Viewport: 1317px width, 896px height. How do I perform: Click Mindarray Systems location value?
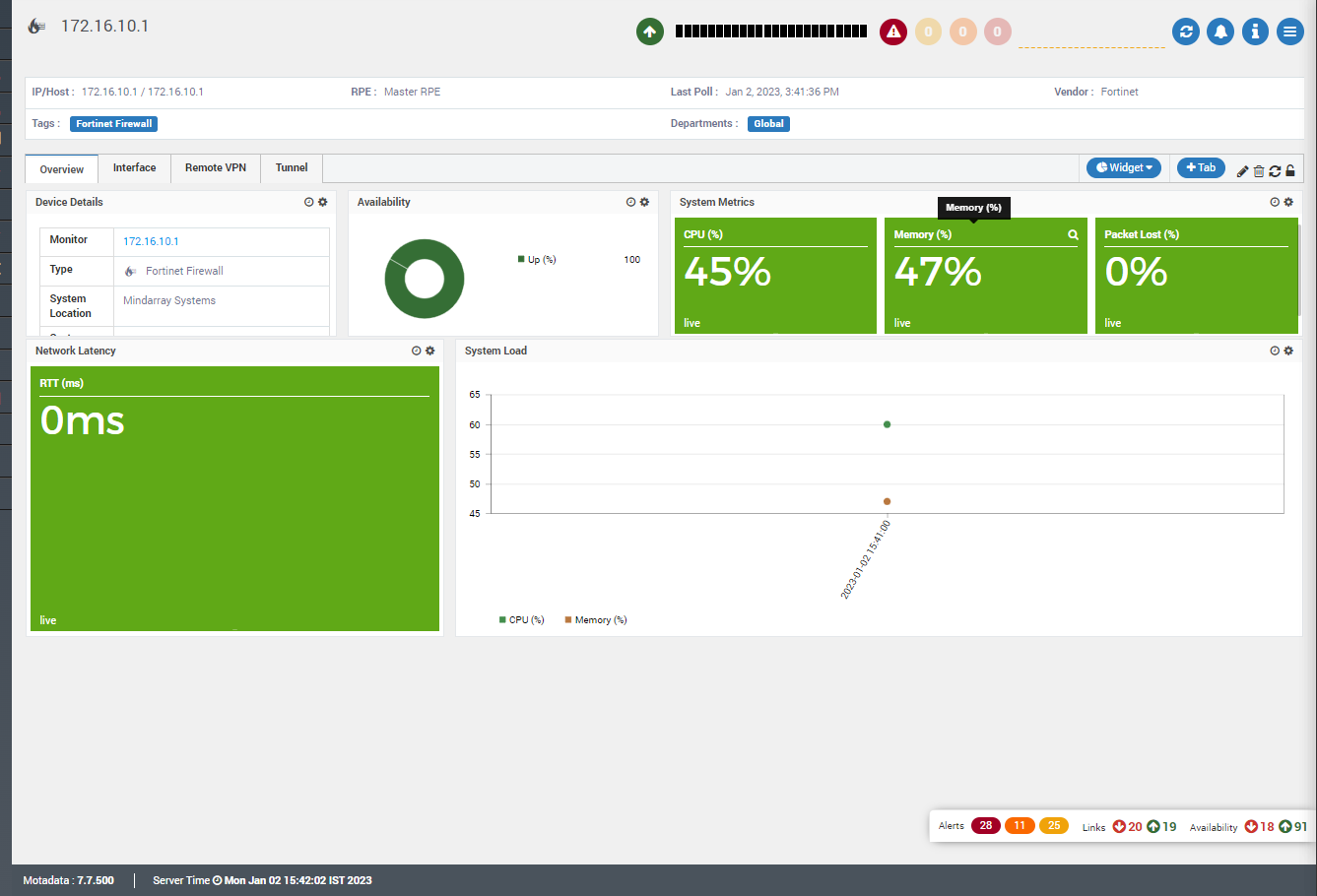169,300
